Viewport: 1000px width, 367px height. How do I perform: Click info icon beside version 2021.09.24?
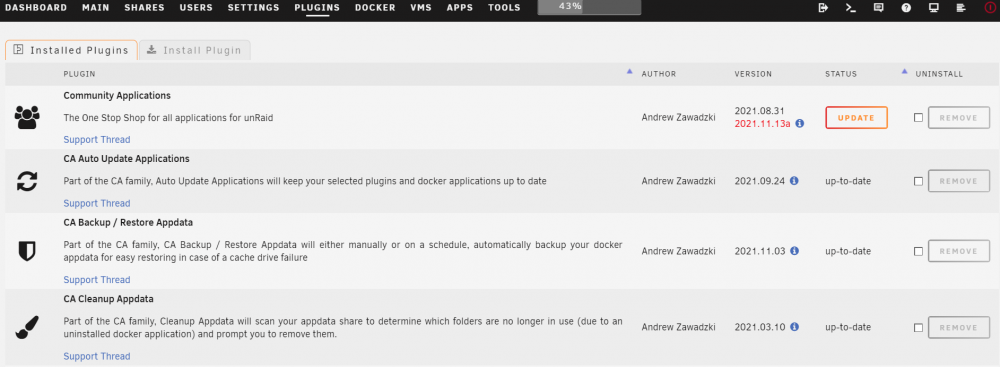794,181
